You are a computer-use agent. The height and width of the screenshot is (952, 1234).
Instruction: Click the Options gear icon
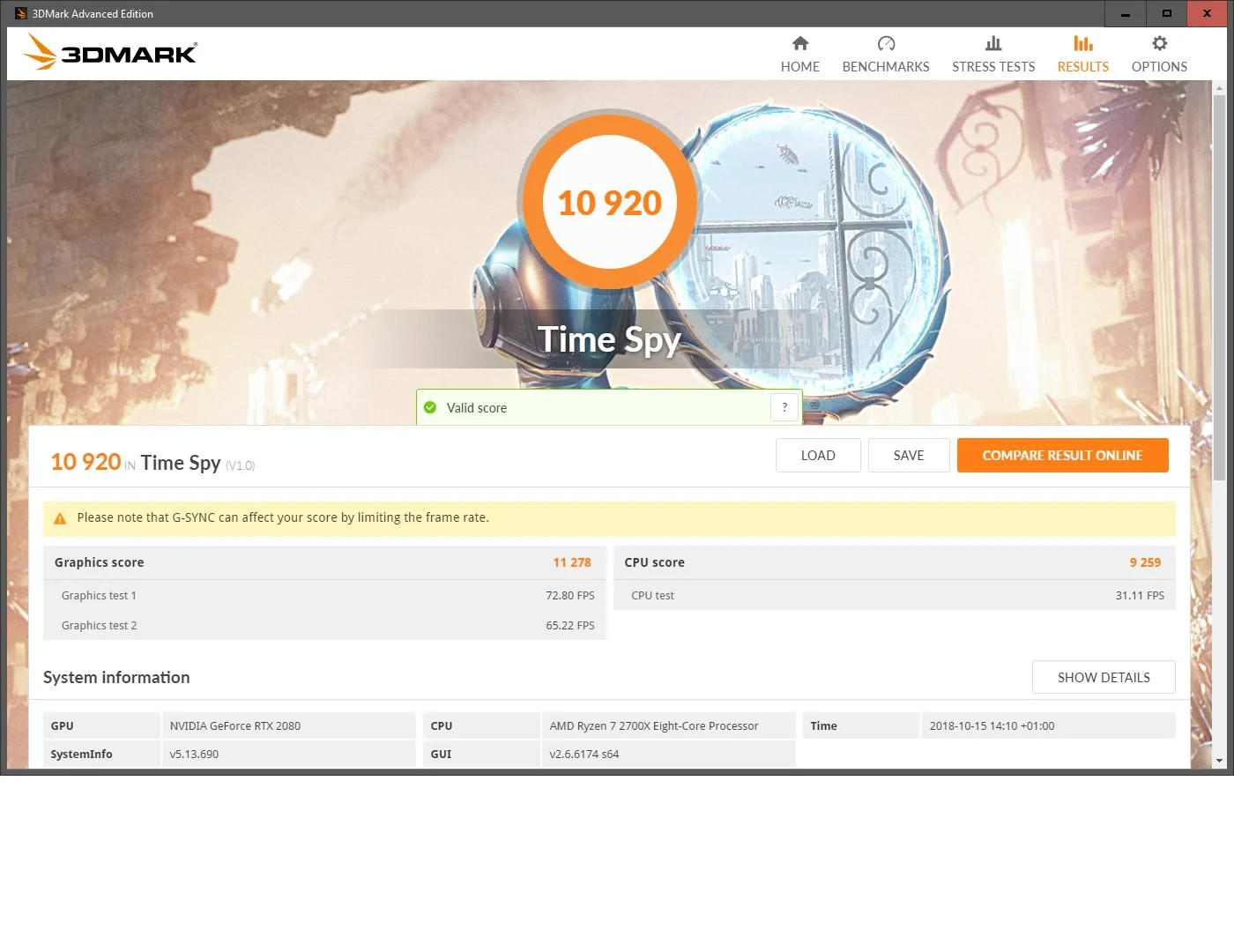[x=1159, y=43]
